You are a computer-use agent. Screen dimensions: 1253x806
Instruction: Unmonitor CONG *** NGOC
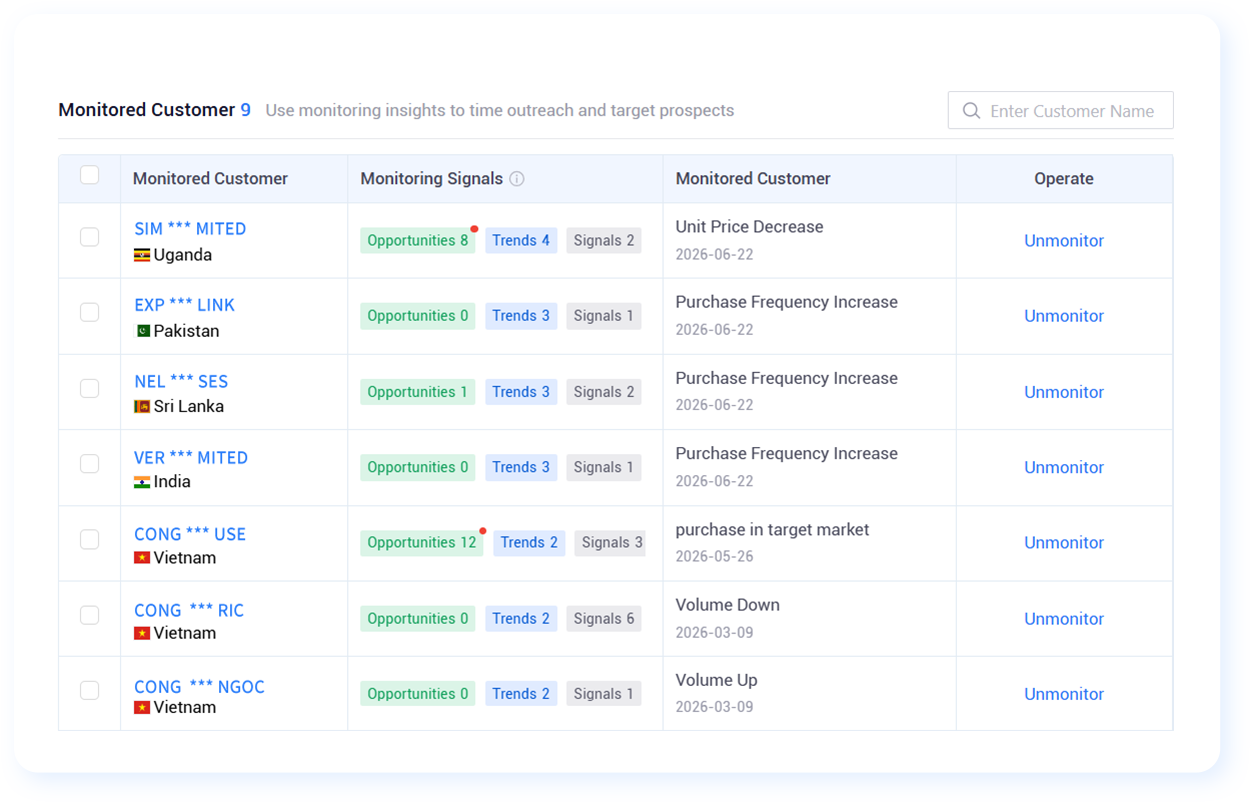1064,694
